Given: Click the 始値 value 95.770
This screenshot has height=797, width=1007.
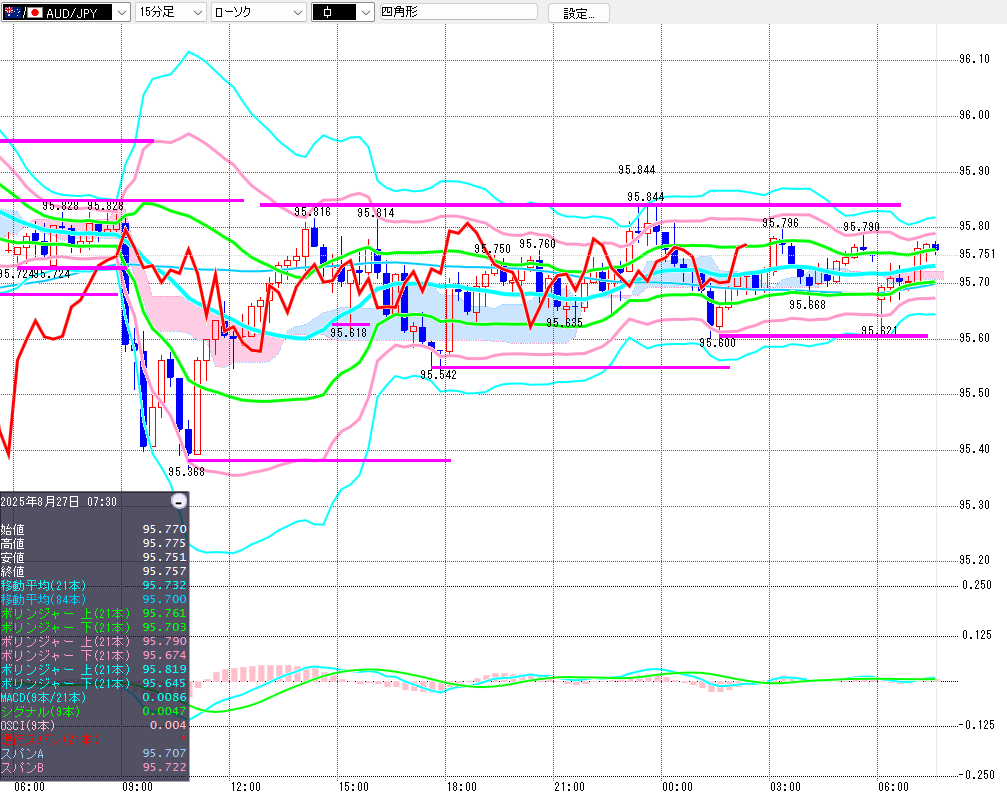Looking at the screenshot, I should [x=164, y=529].
